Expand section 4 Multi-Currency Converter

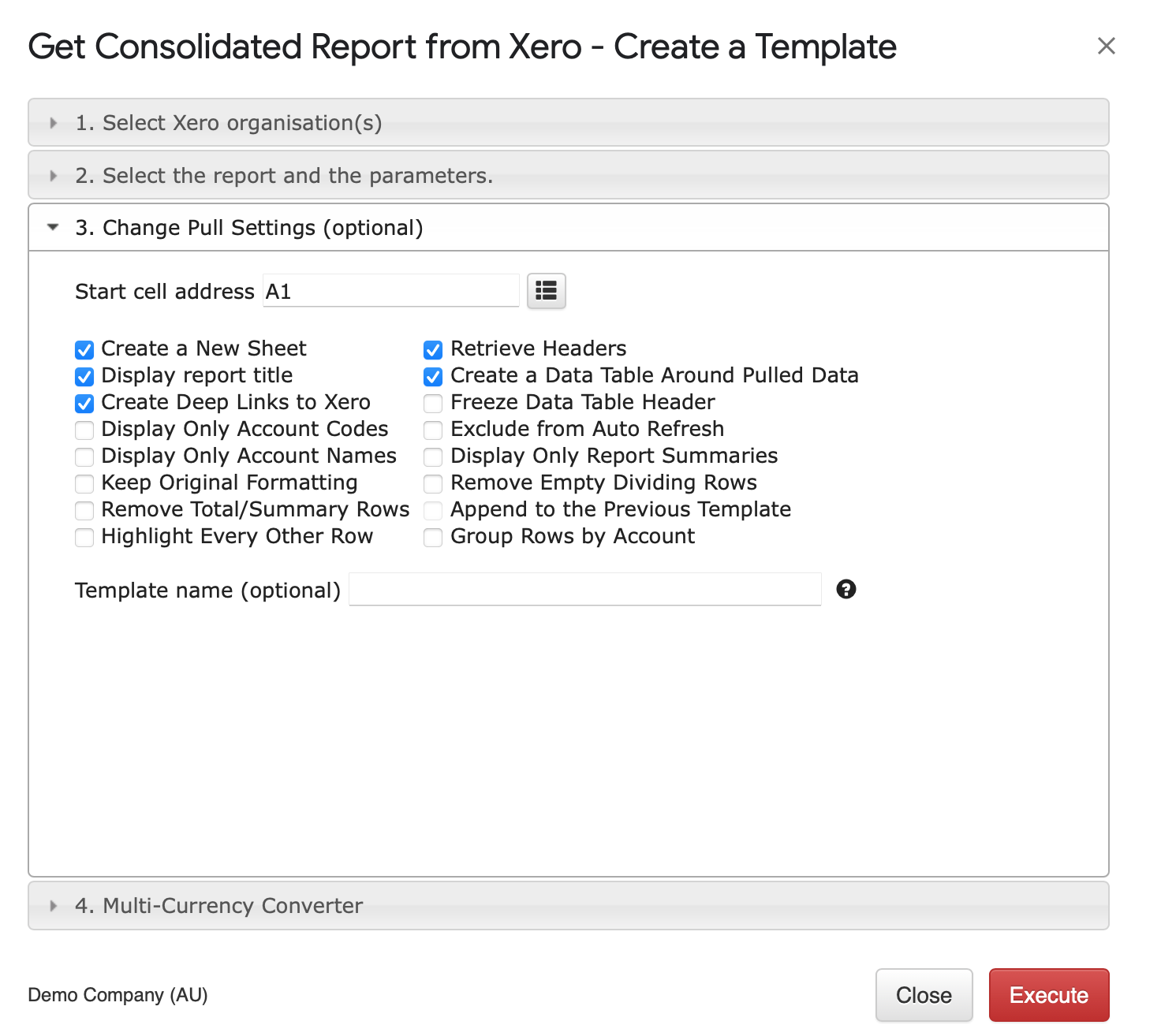568,905
